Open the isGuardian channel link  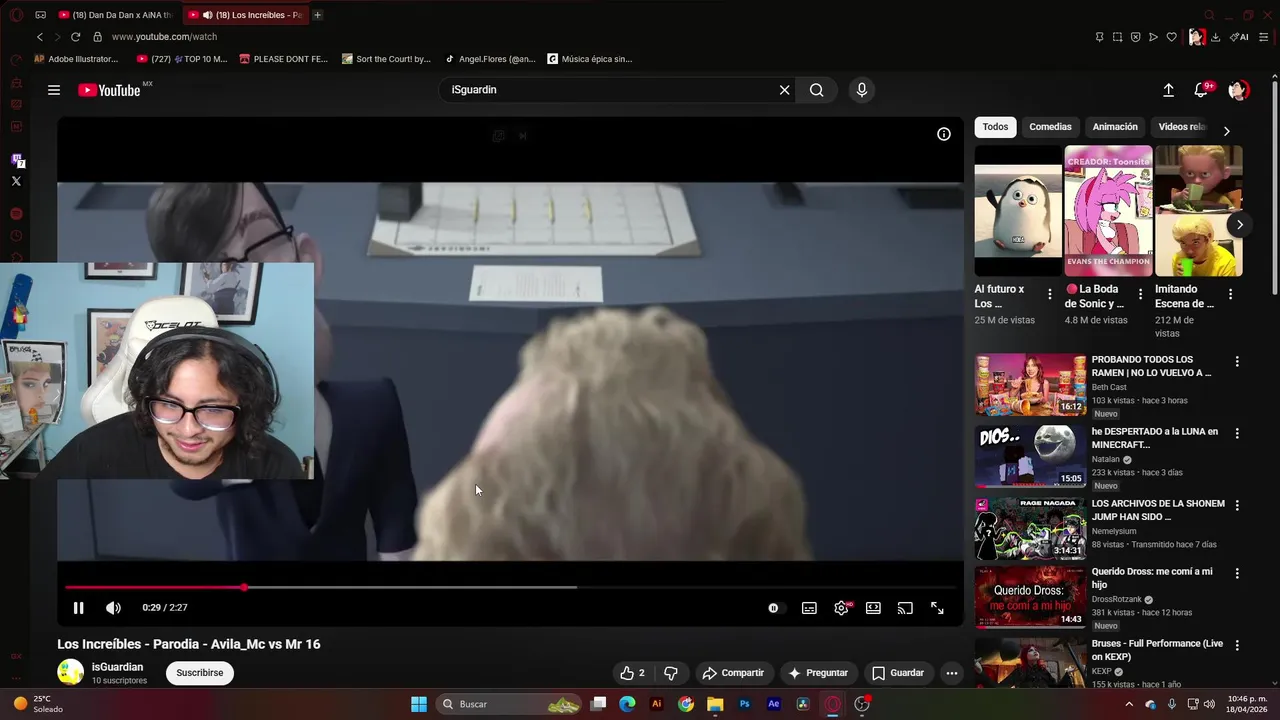pyautogui.click(x=117, y=667)
